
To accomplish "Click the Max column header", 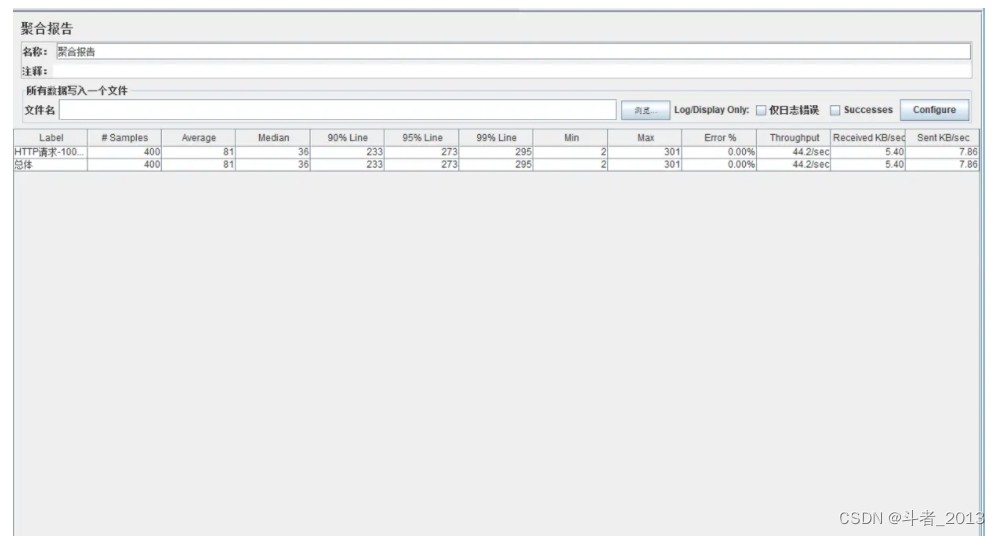I will 645,138.
